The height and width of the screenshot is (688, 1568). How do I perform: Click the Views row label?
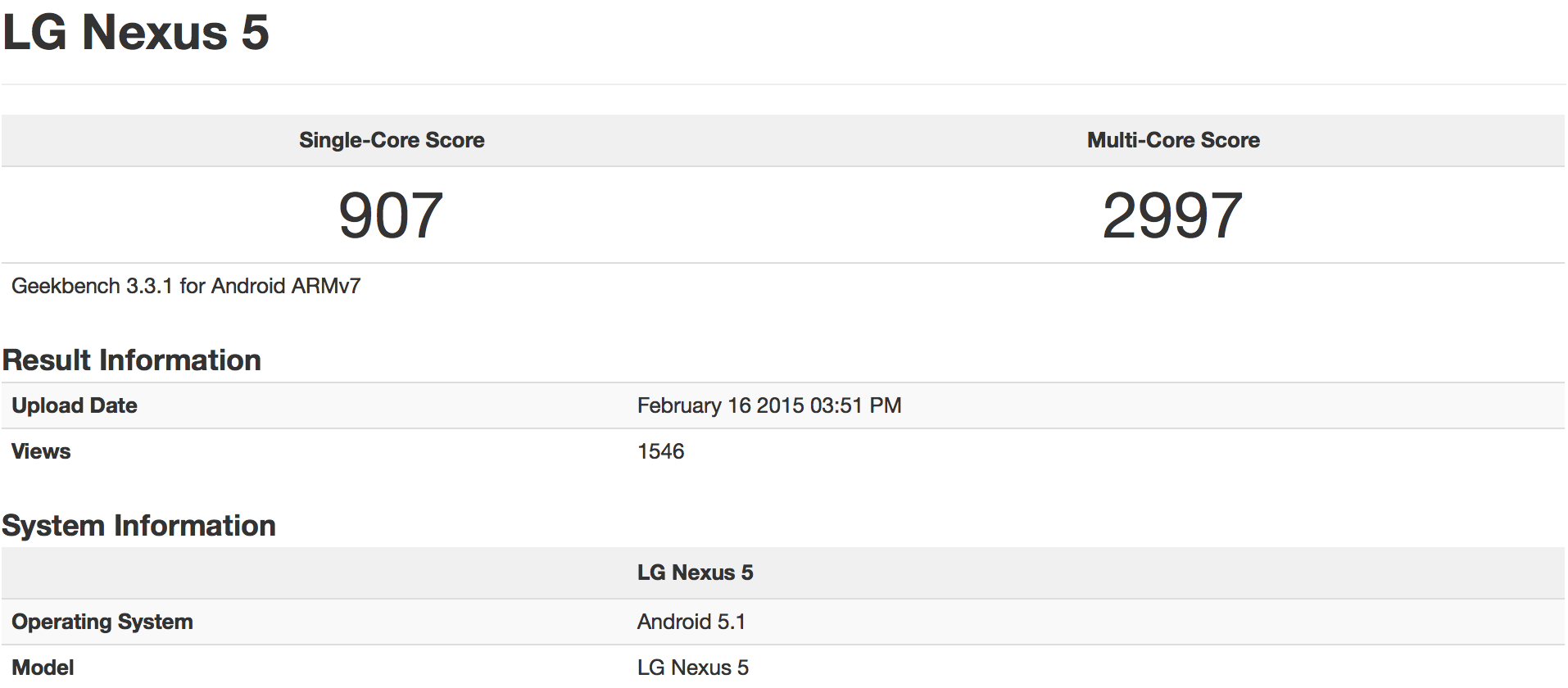pos(41,451)
